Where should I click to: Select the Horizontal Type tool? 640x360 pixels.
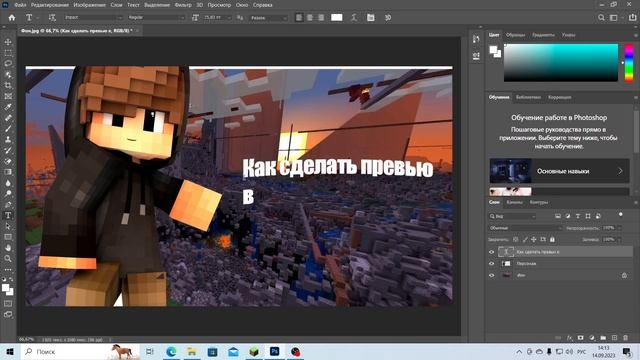8,215
